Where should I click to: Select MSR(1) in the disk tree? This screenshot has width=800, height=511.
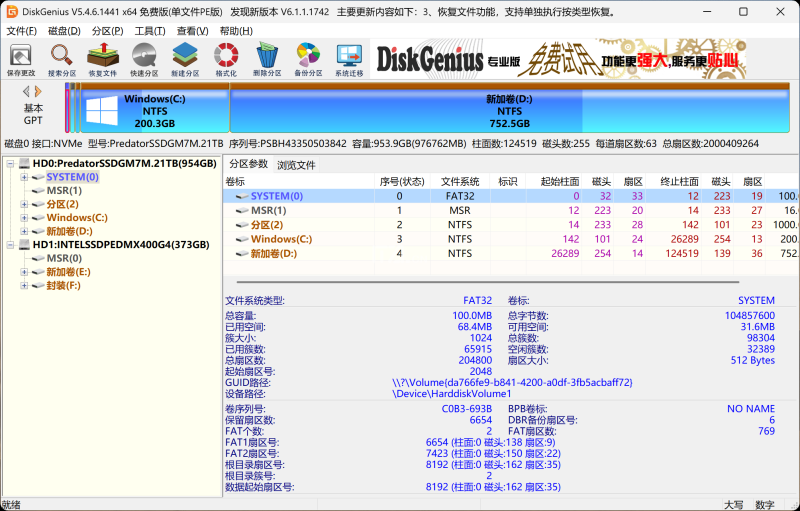click(64, 191)
